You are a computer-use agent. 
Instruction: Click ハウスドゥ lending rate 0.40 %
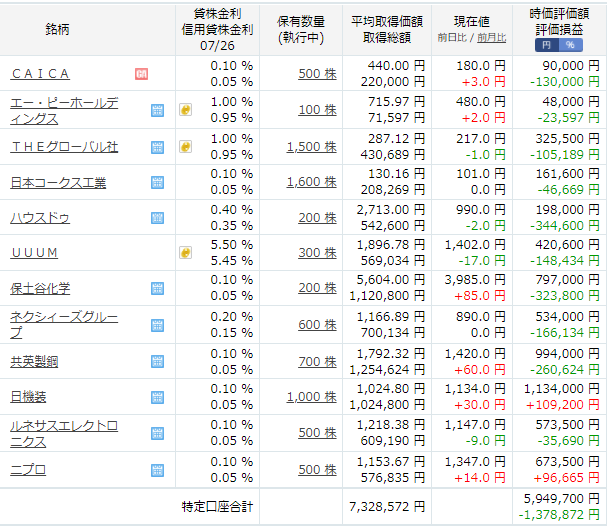232,210
